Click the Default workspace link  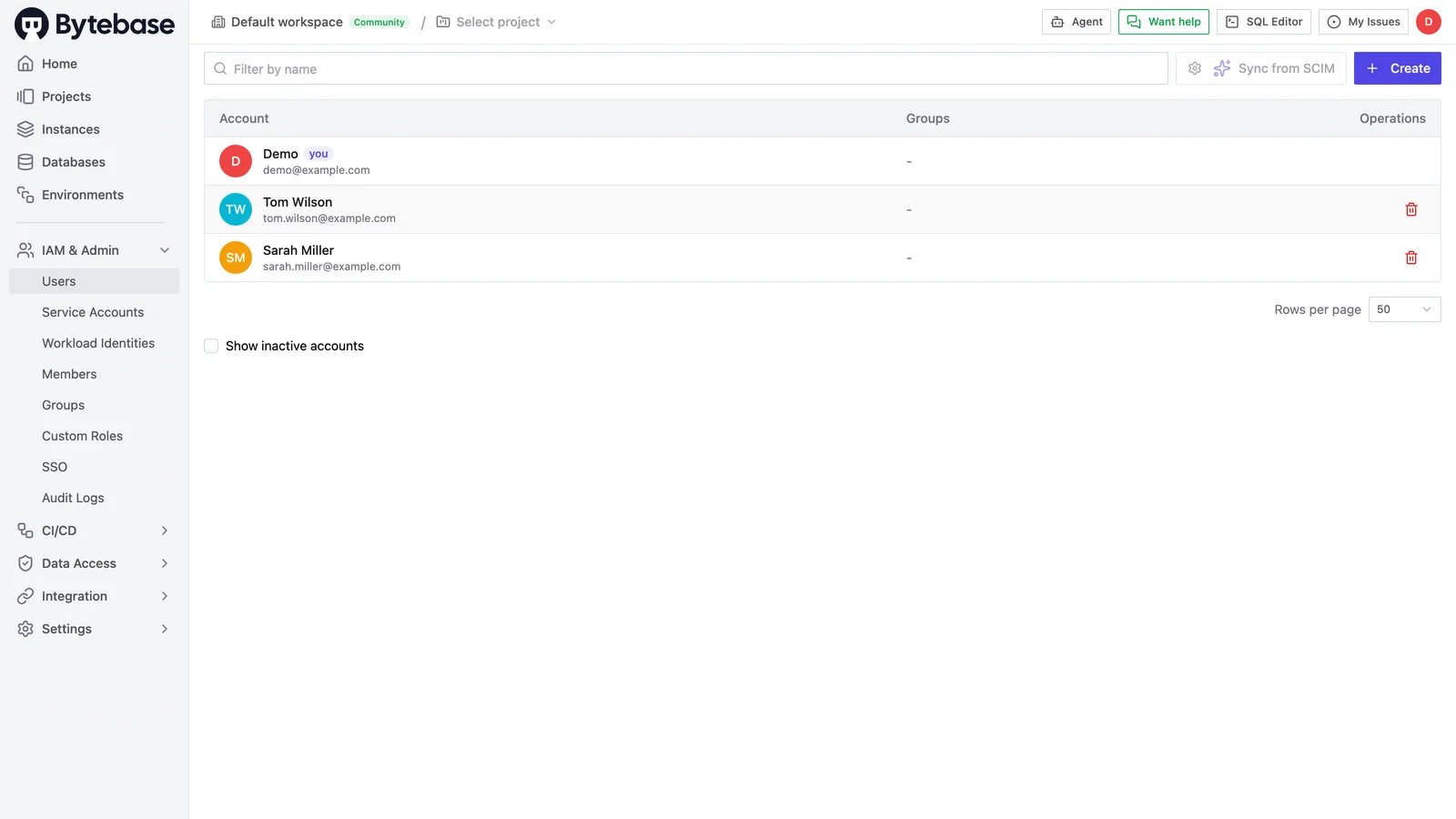(x=287, y=22)
